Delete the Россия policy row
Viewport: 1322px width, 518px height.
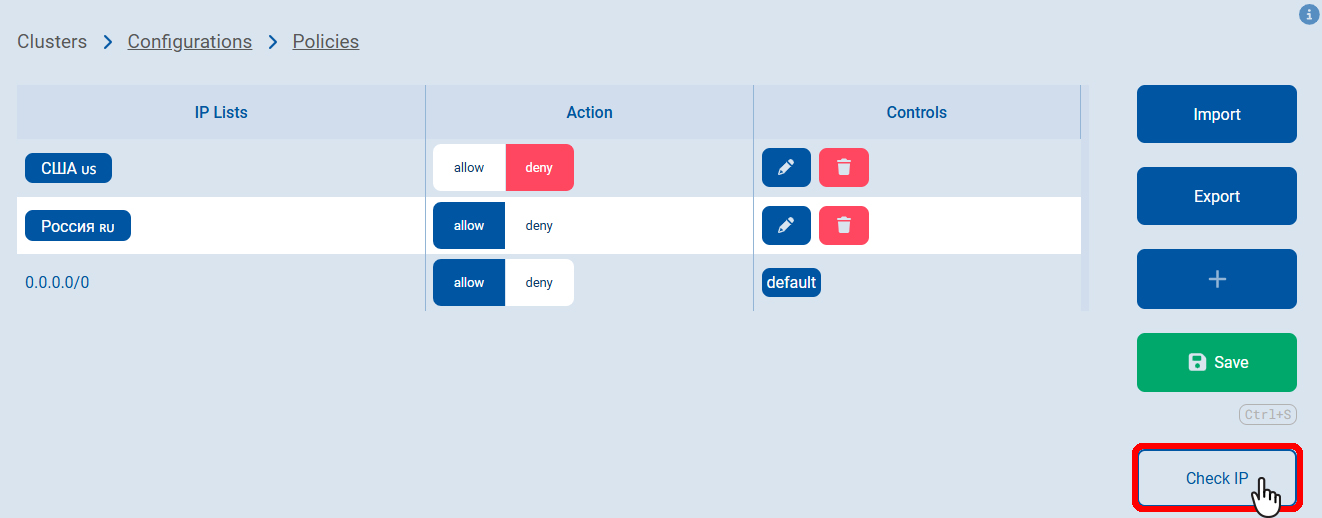pos(843,226)
